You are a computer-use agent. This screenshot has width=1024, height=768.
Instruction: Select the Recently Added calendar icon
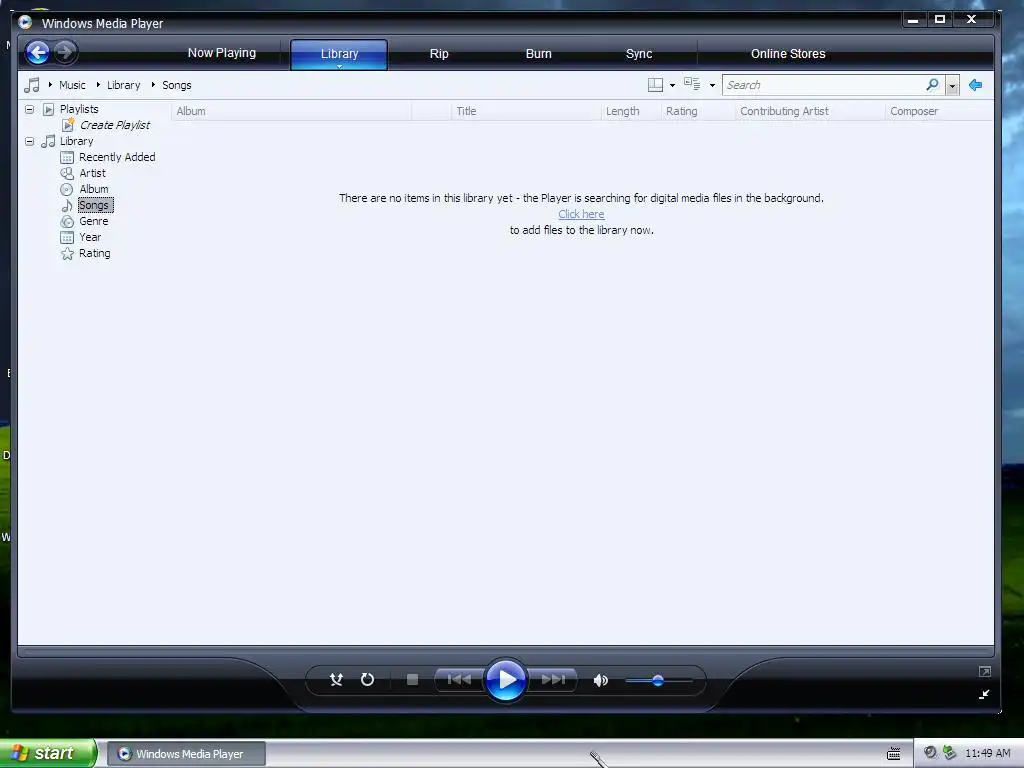tap(67, 157)
